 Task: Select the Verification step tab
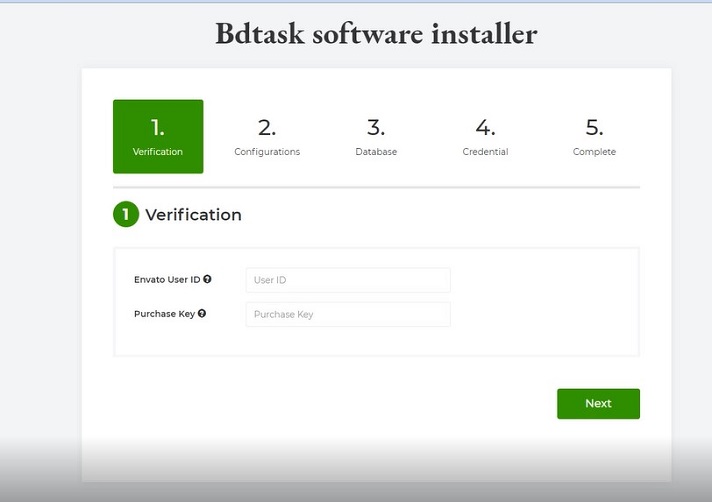point(158,137)
